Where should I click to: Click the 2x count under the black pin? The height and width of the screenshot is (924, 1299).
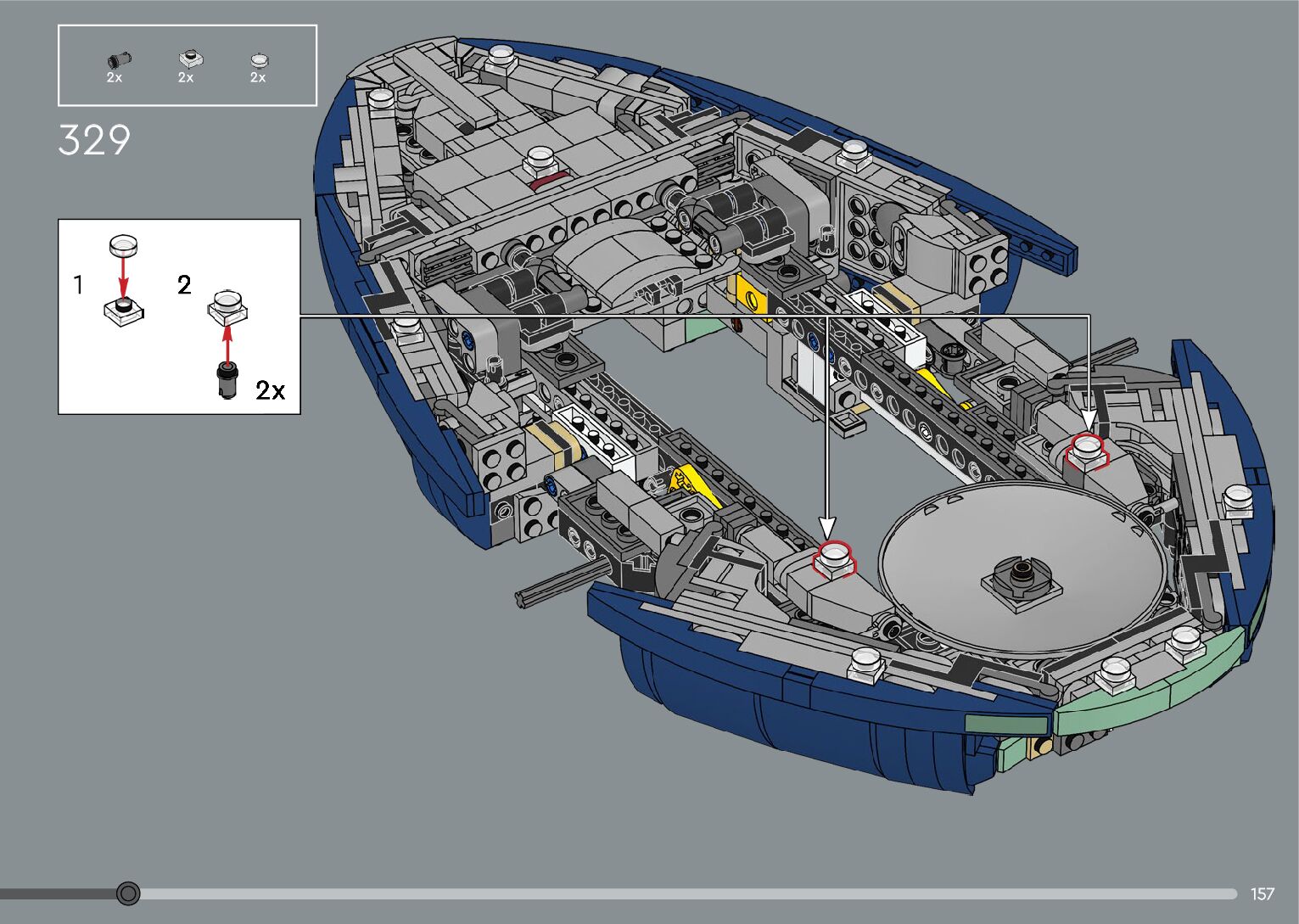pos(115,78)
